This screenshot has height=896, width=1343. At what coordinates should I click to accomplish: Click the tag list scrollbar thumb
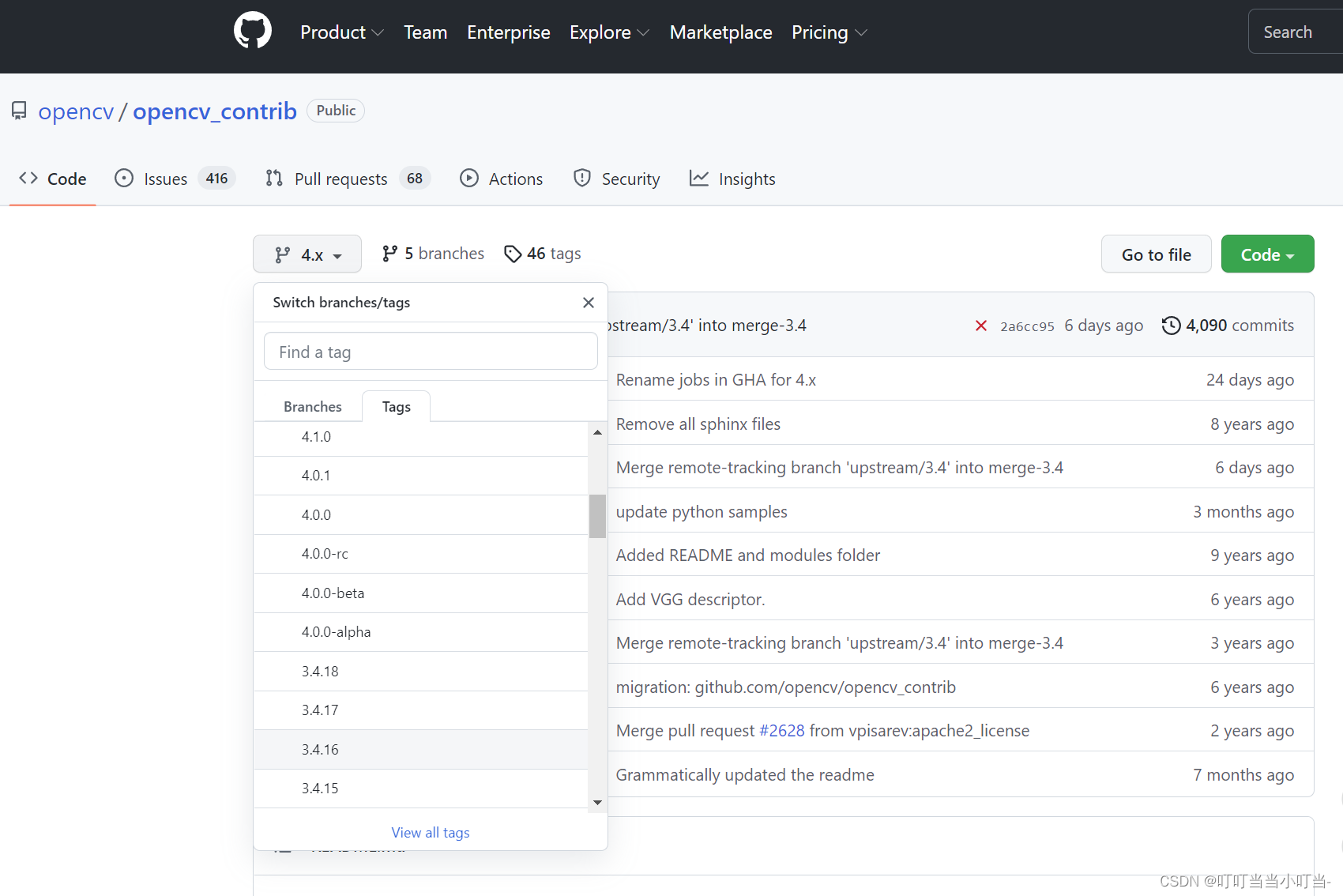coord(597,516)
